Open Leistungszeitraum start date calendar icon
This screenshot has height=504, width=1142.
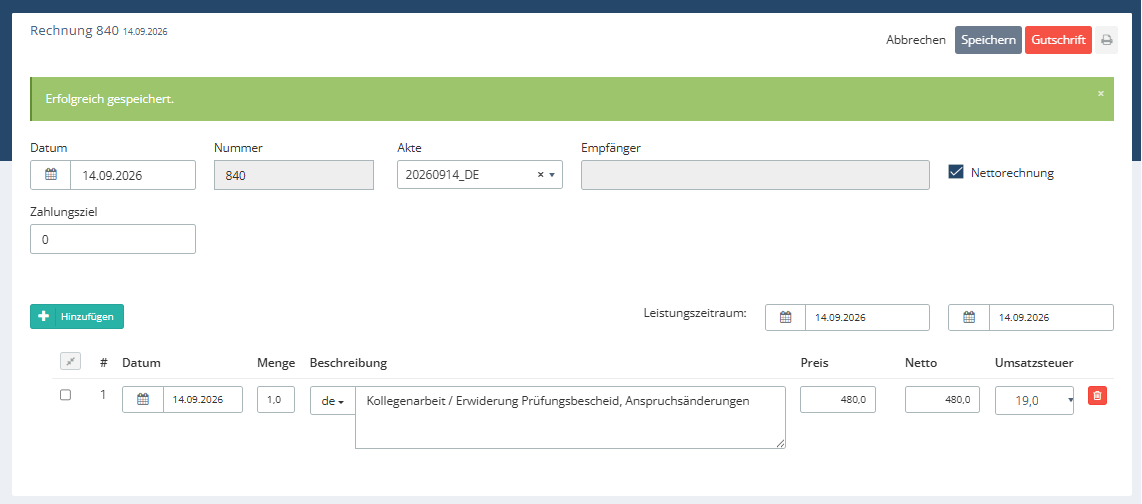(785, 318)
